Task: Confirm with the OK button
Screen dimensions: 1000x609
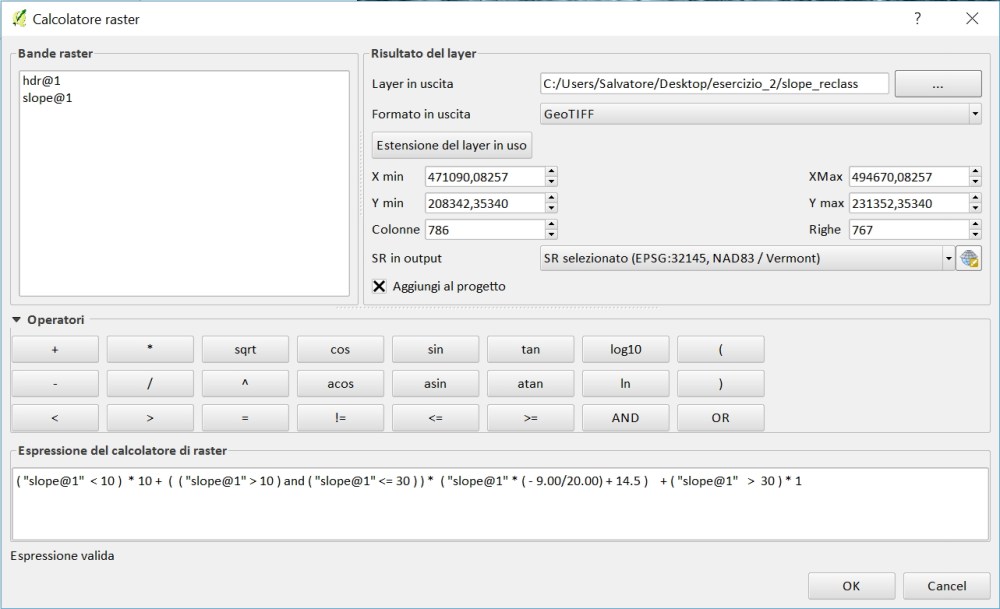Action: (x=851, y=586)
